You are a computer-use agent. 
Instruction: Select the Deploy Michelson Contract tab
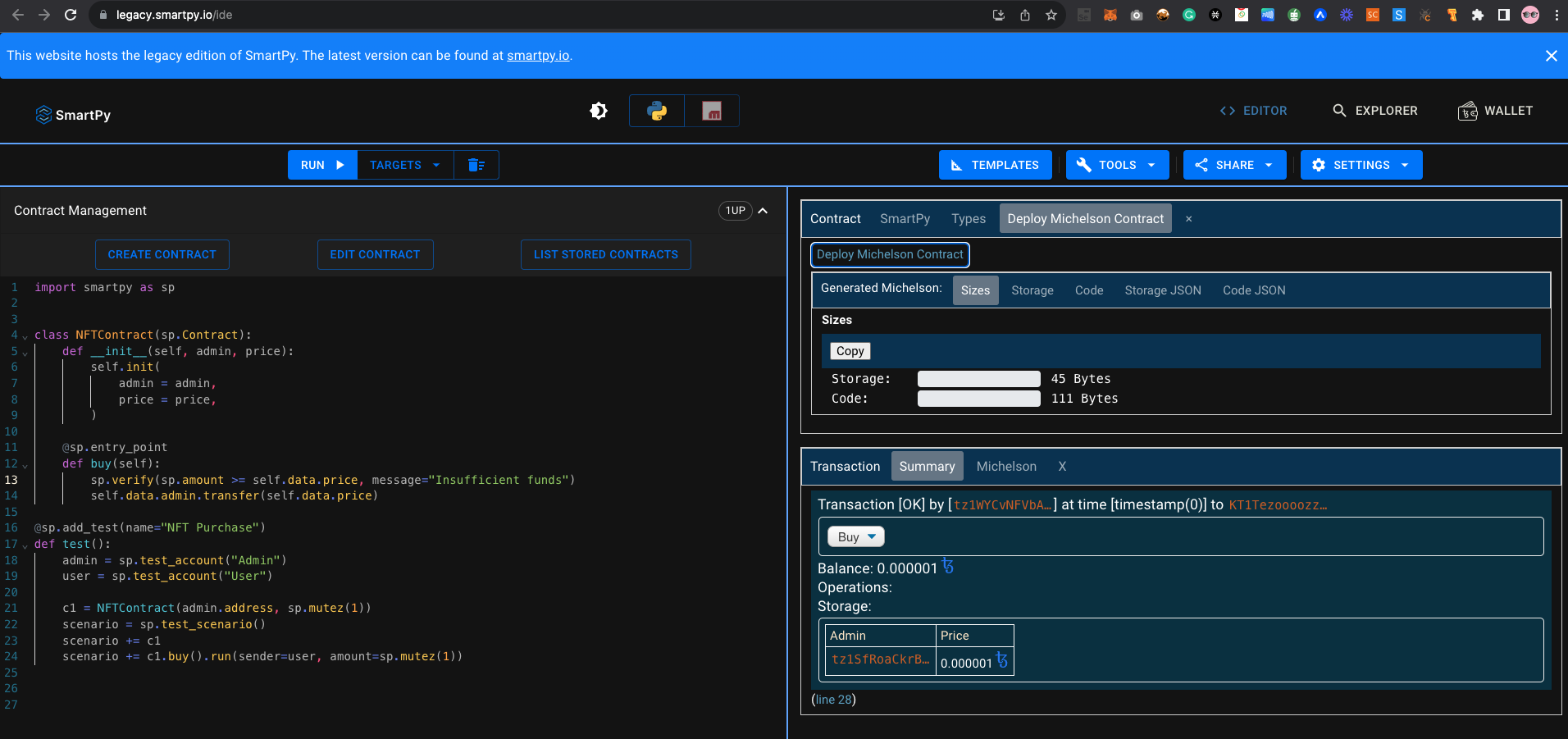(x=1085, y=219)
